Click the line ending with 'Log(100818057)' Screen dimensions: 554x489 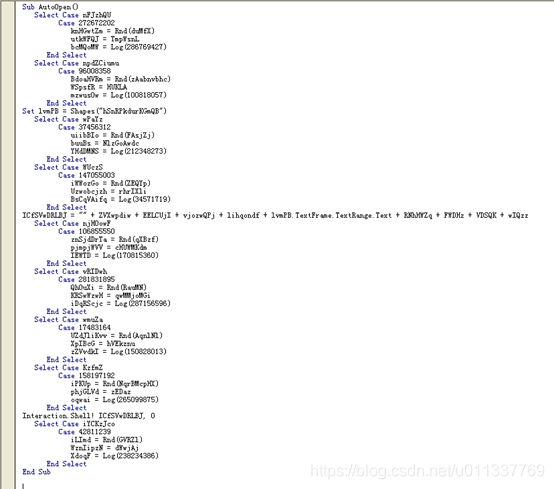(118, 95)
